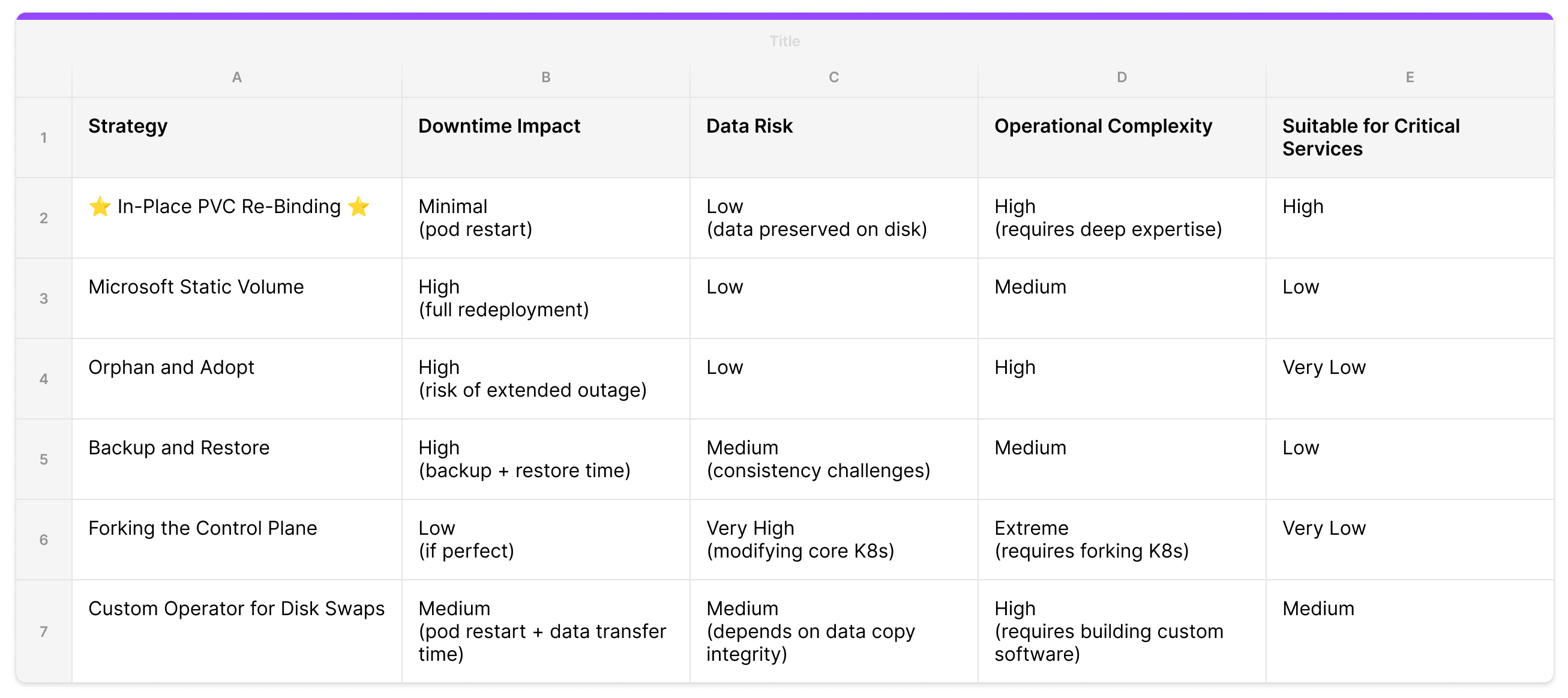Click the Downtime Impact header cell
1568x698 pixels.
pyautogui.click(x=545, y=137)
